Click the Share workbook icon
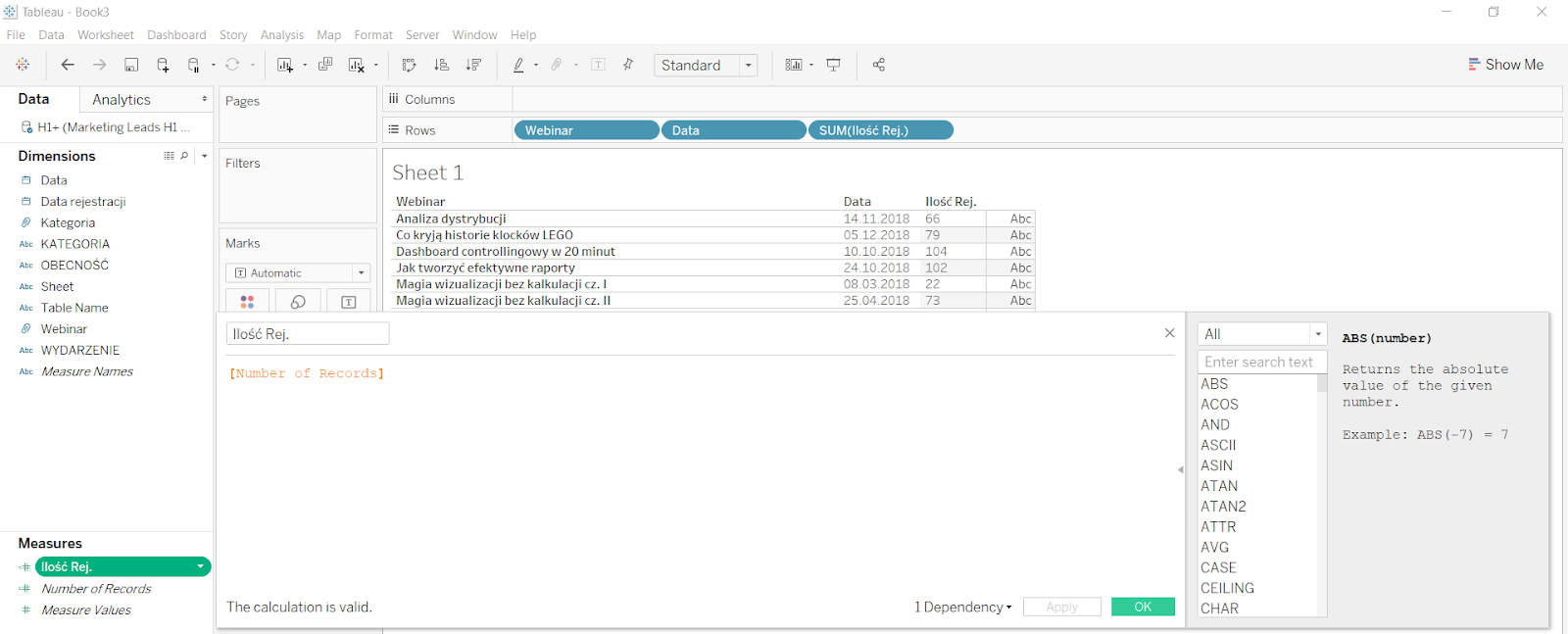This screenshot has height=634, width=1568. (878, 65)
